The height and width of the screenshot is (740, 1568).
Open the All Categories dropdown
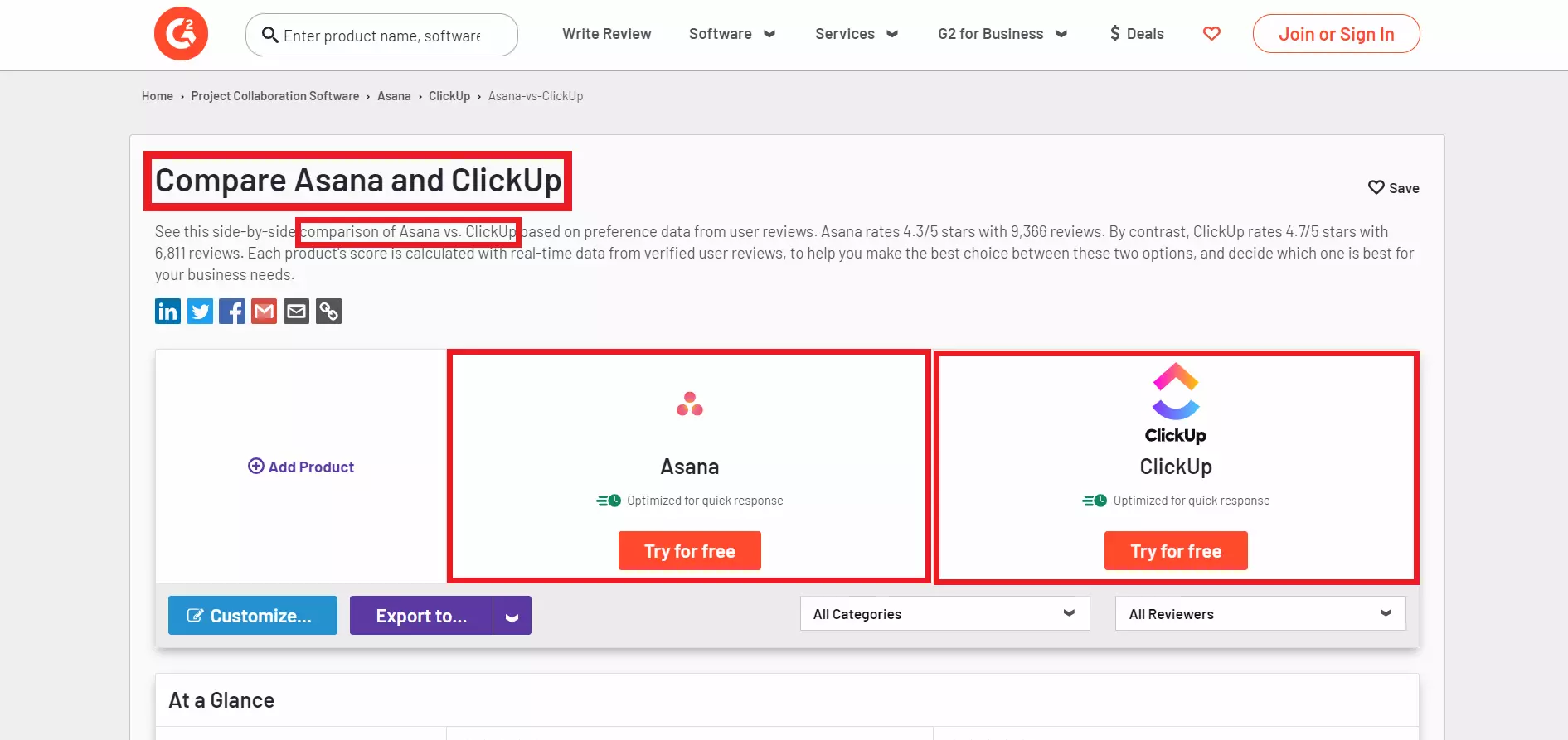click(x=944, y=614)
